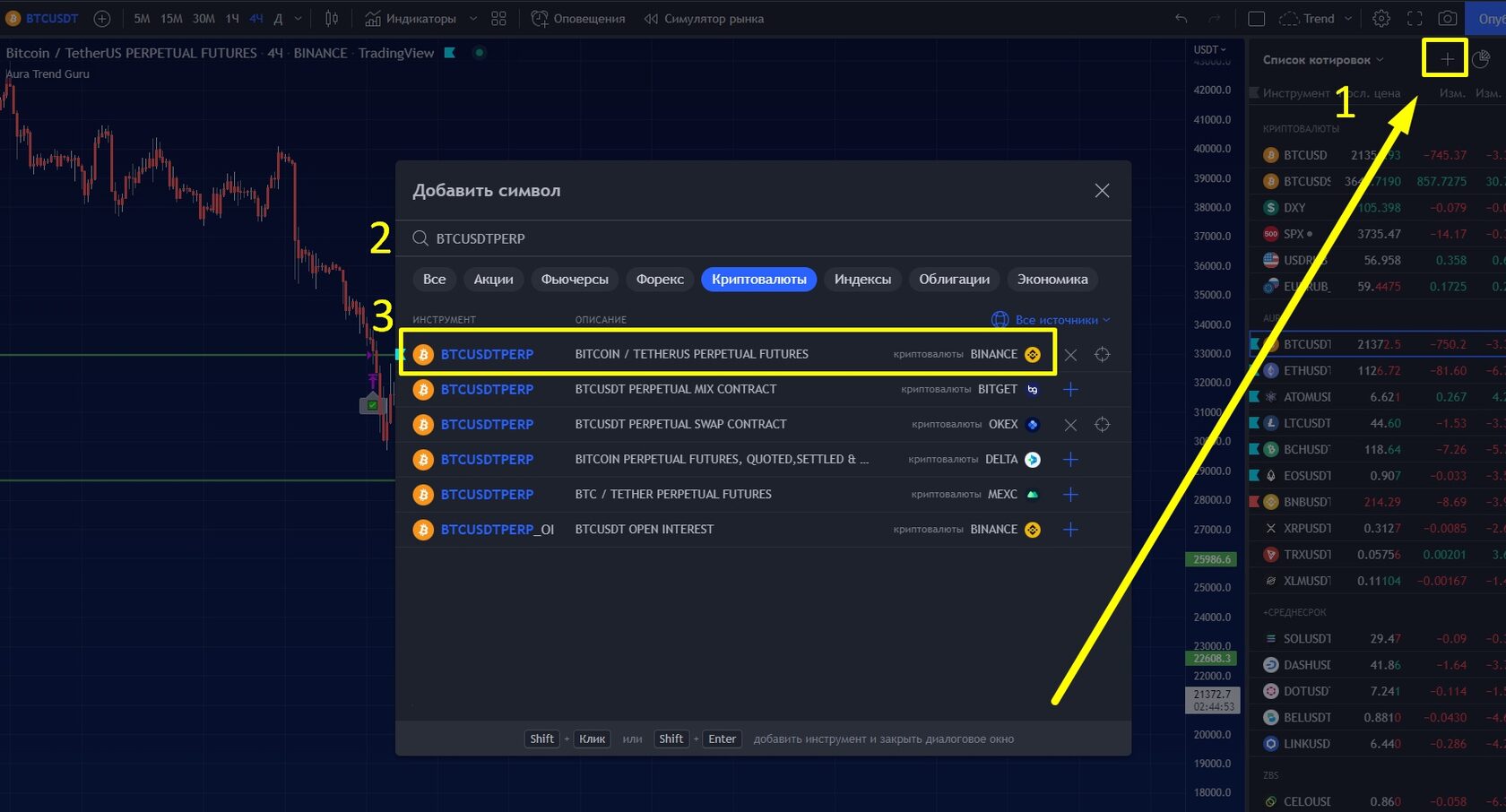Click the target icon on BINANCE BTCUSDTPERP row
The image size is (1506, 812).
[x=1102, y=355]
